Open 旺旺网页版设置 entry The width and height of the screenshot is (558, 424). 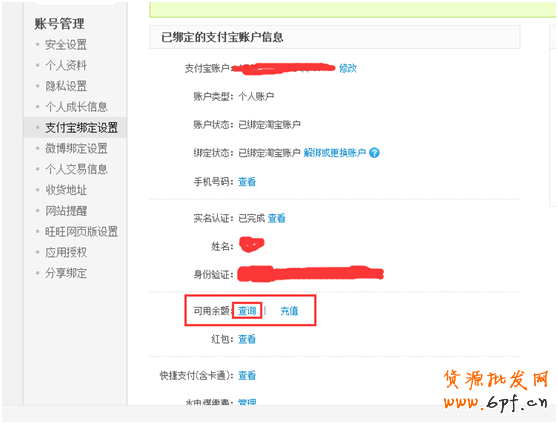(81, 232)
